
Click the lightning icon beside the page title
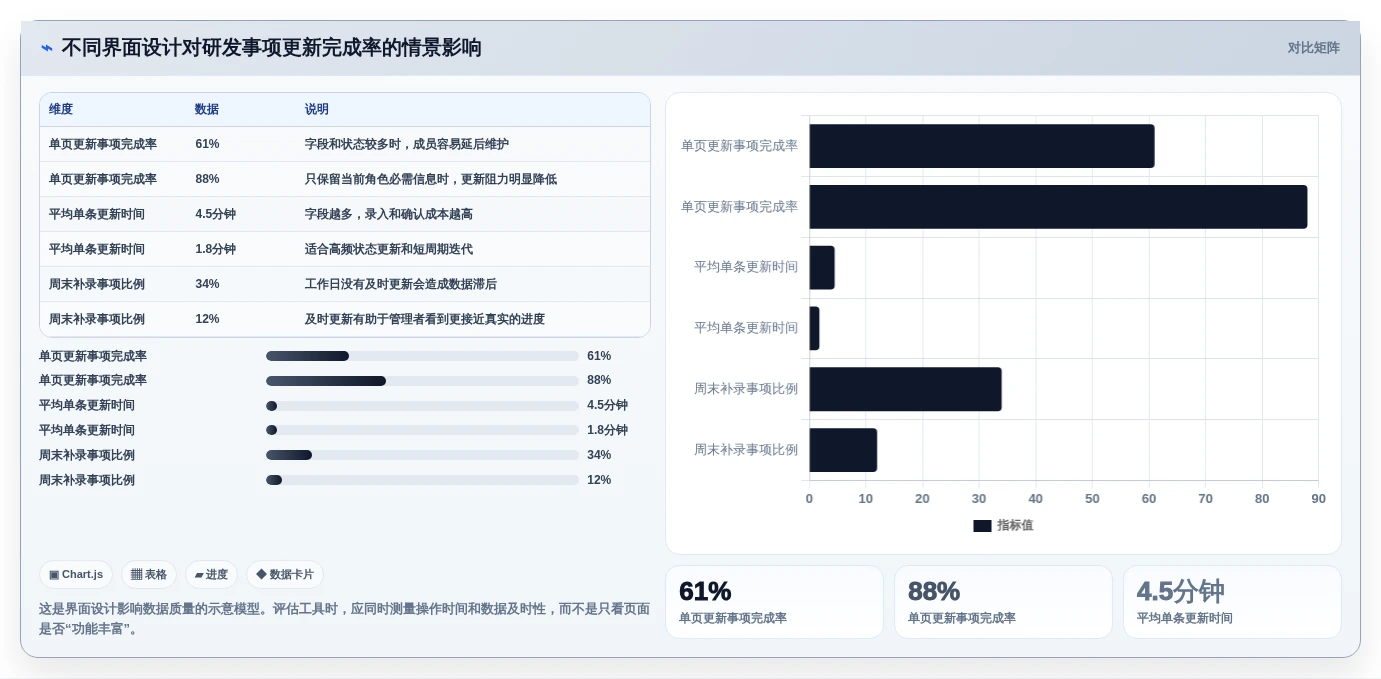(47, 48)
